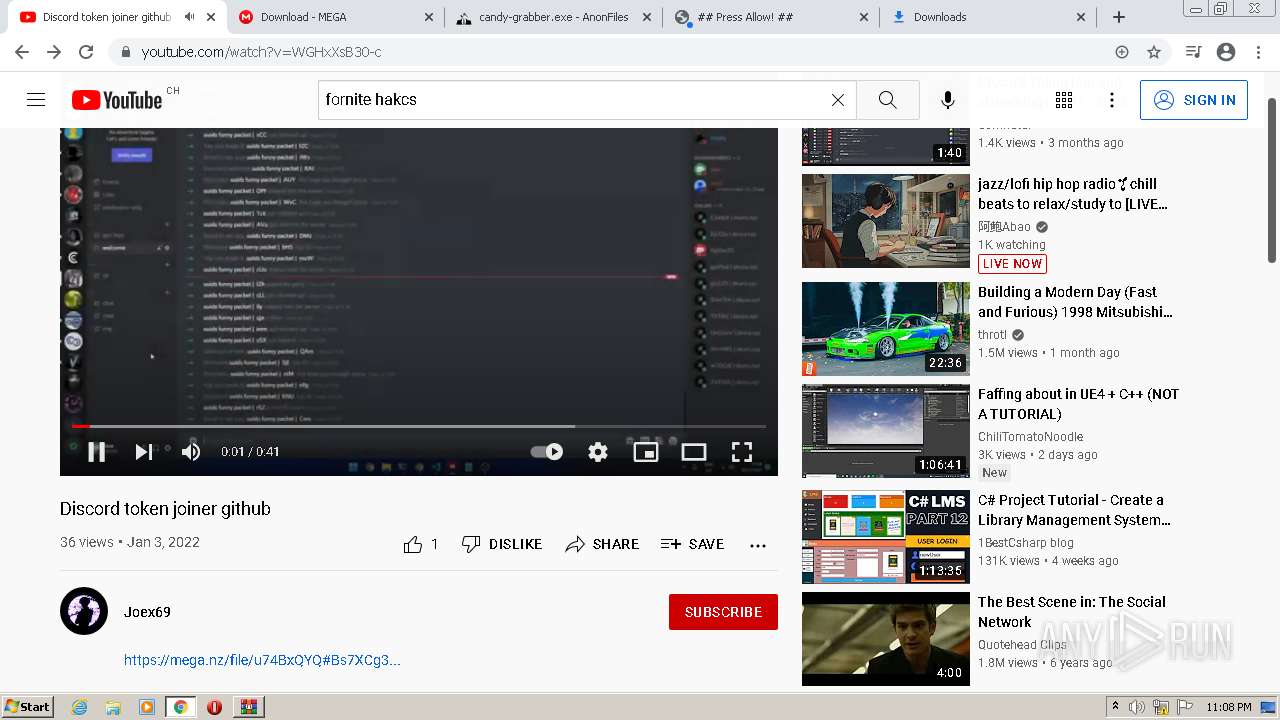The image size is (1280, 720).
Task: Open a new browser tab
Action: point(1119,17)
